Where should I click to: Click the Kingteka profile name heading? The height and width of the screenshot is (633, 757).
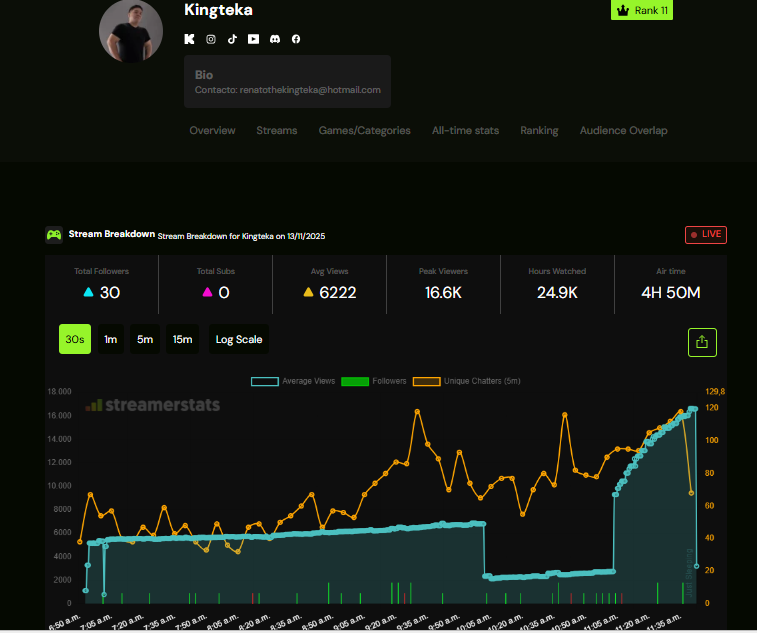(218, 9)
